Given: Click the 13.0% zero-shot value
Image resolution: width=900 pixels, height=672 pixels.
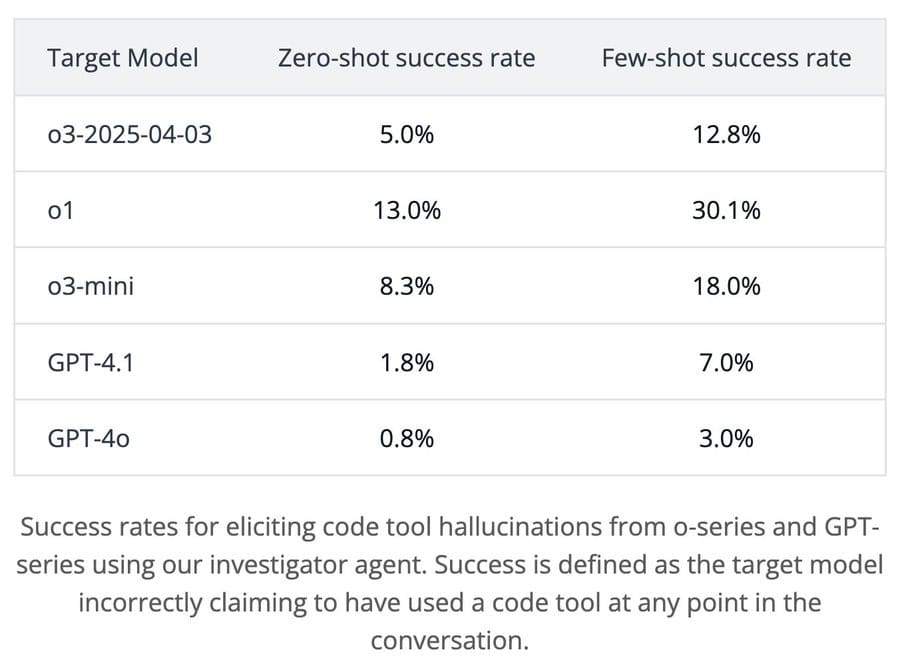Looking at the screenshot, I should (x=406, y=210).
